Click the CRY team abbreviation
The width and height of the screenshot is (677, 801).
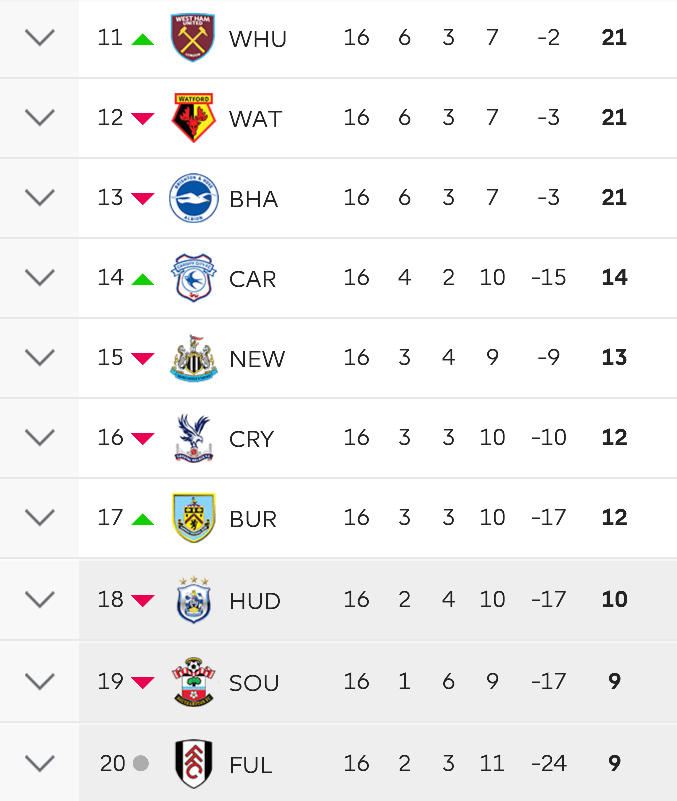click(251, 439)
